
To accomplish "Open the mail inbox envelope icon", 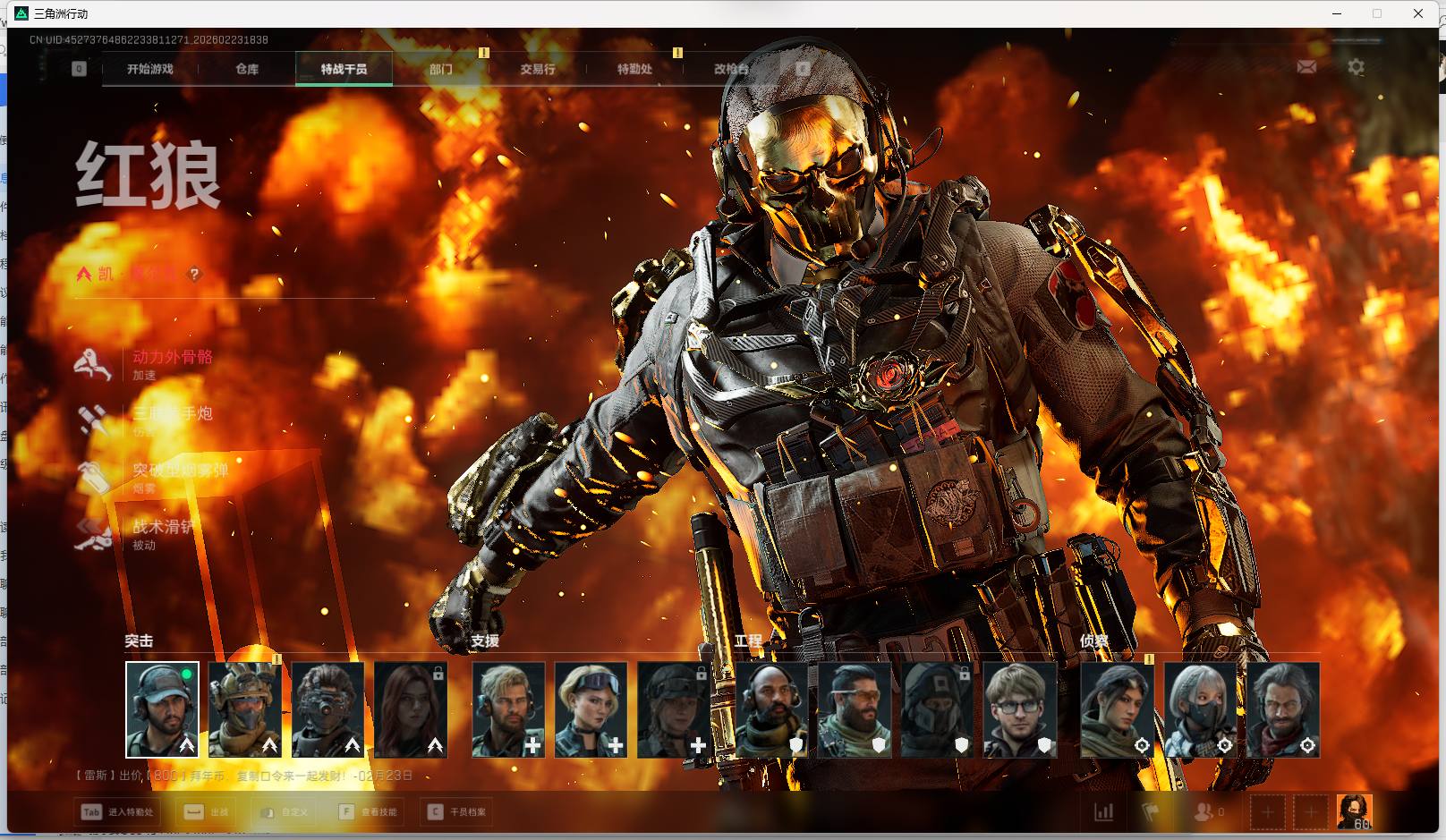I will (x=1306, y=67).
